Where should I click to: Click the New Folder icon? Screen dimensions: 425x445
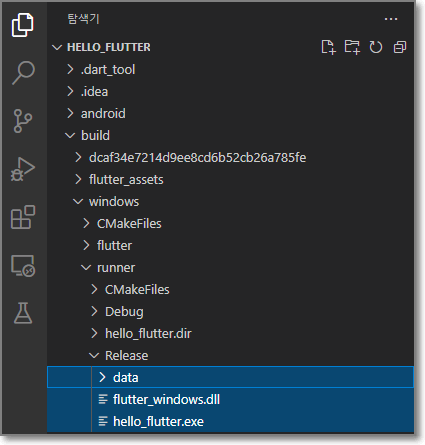(352, 47)
